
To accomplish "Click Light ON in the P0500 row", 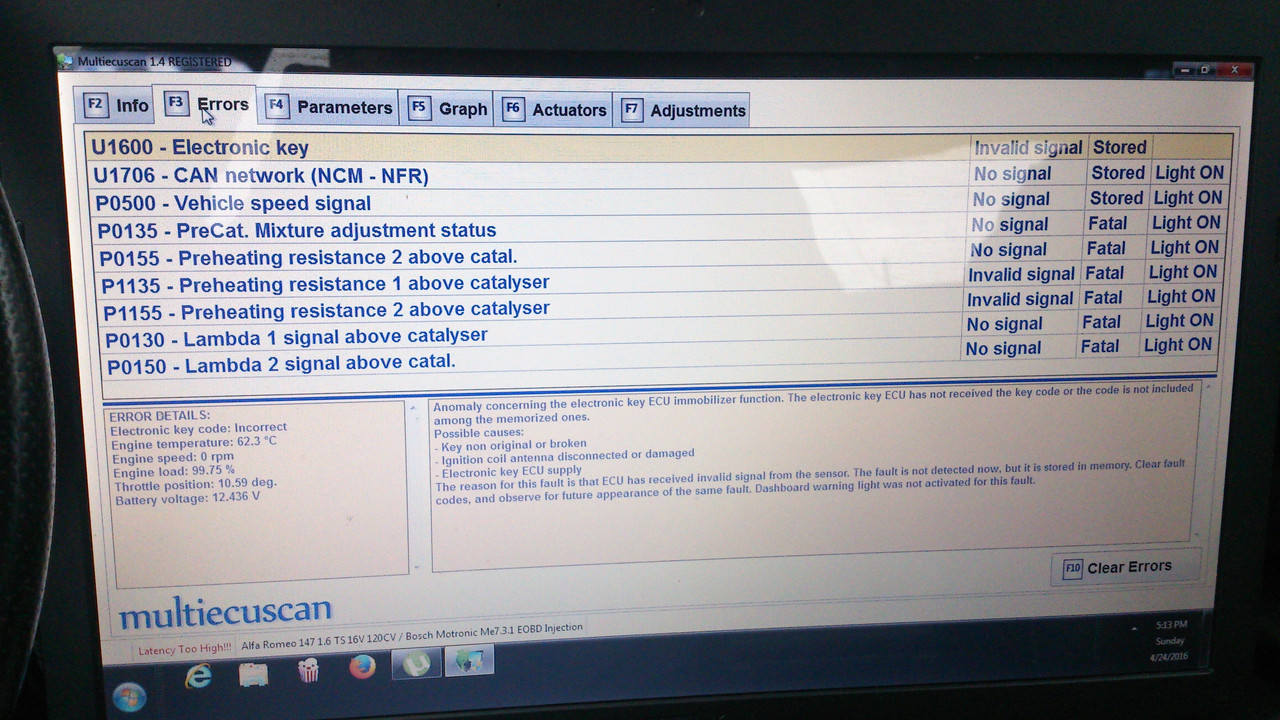I will coord(1187,198).
